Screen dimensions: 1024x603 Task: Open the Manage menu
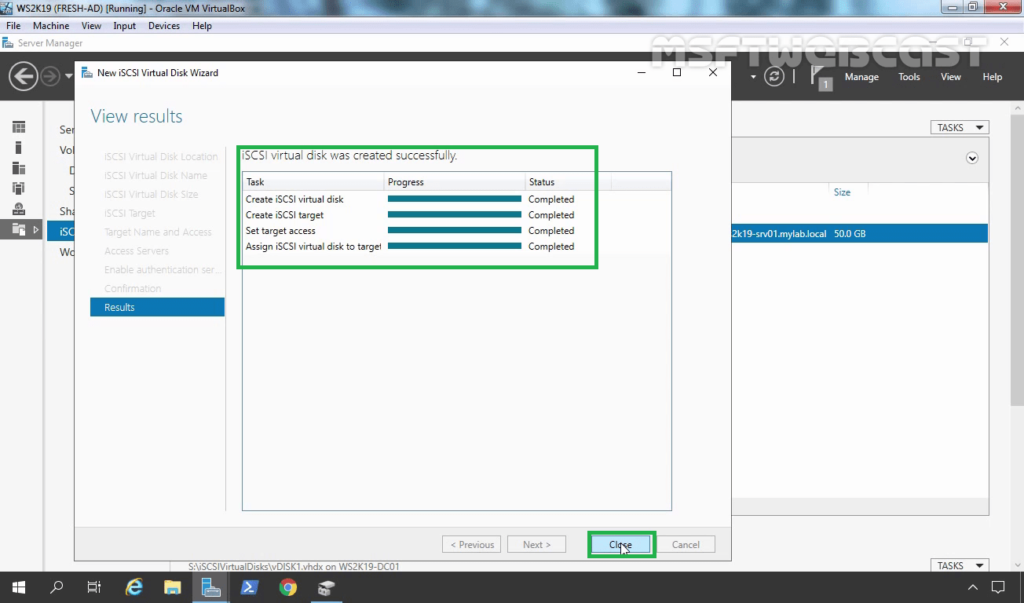click(x=861, y=76)
